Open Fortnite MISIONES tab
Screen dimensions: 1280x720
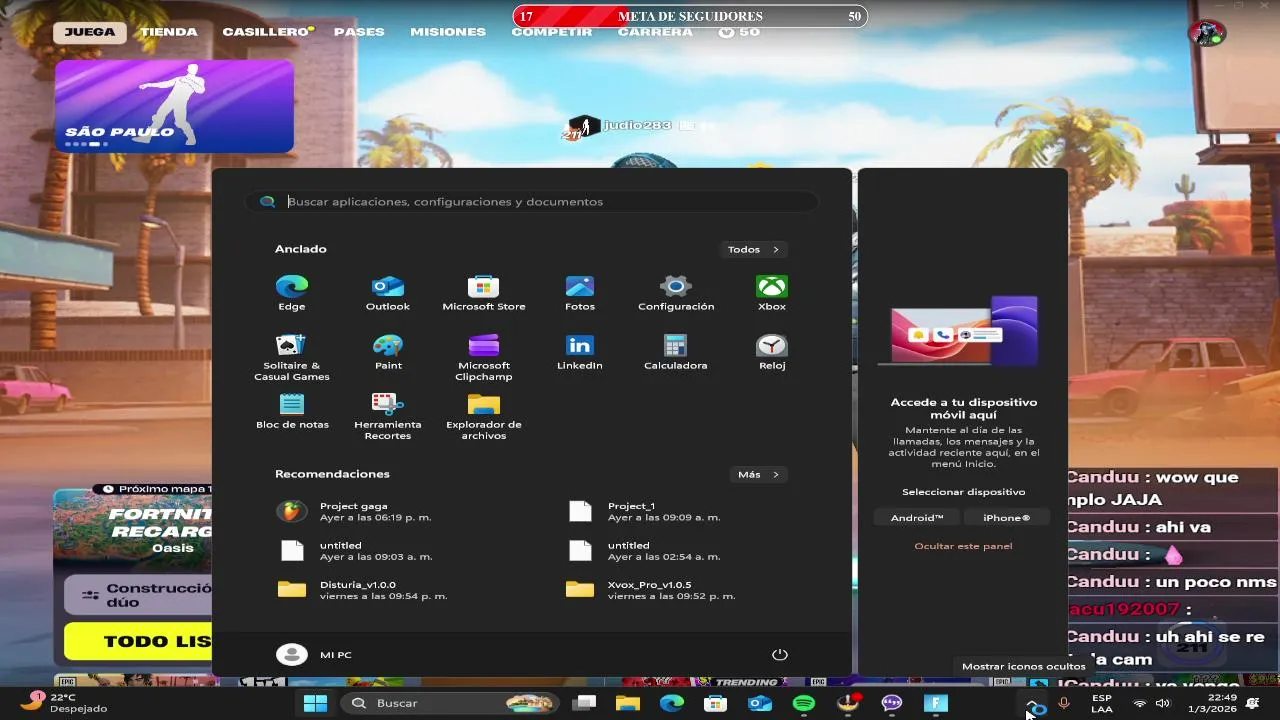click(448, 32)
